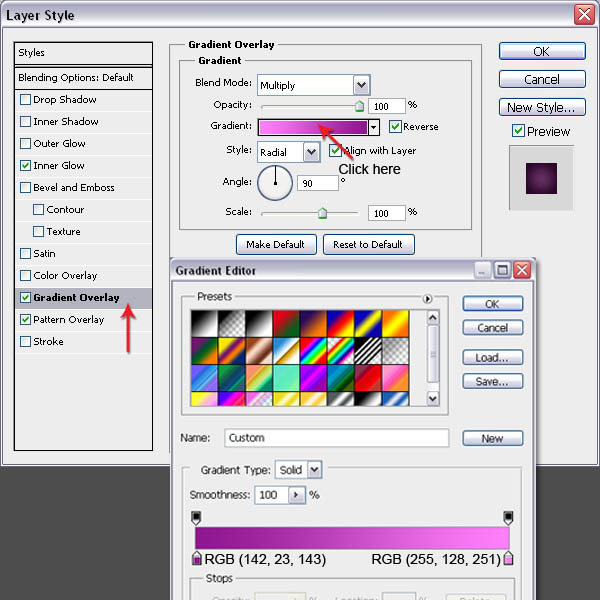600x600 pixels.
Task: Select the left opacity stop above gradient bar
Action: 196,517
